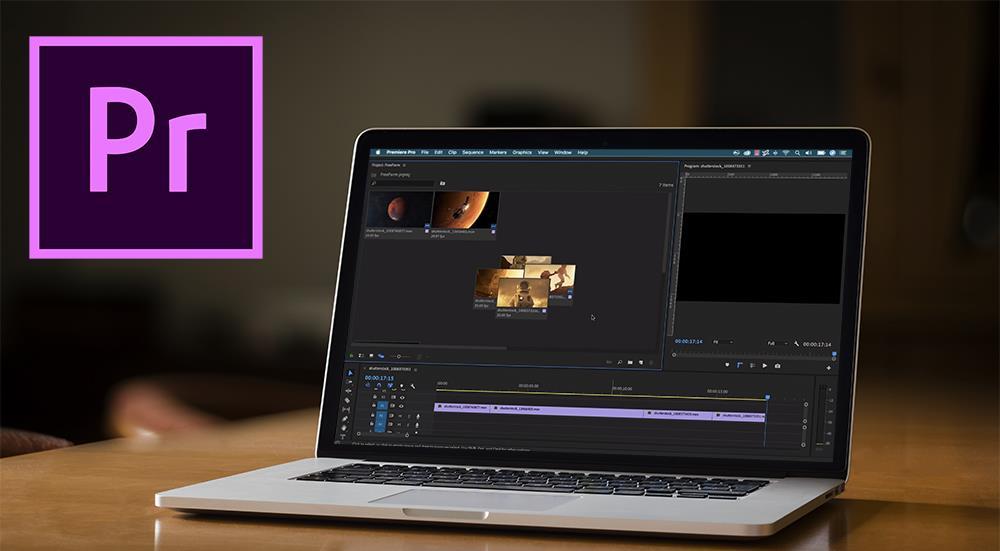Mute the first audio track
This screenshot has width=1000, height=551.
pos(400,416)
